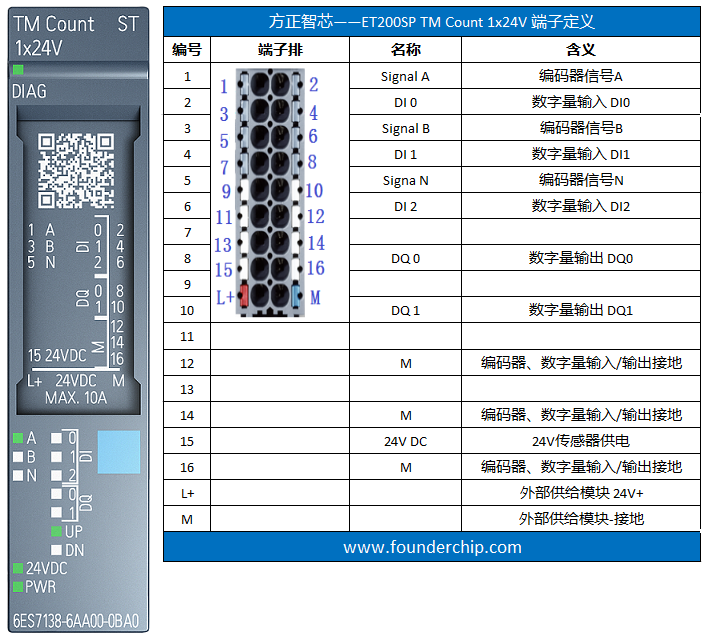Click the 6ES7138-6AA00-0BA0 order number
705x640 pixels.
[76, 619]
